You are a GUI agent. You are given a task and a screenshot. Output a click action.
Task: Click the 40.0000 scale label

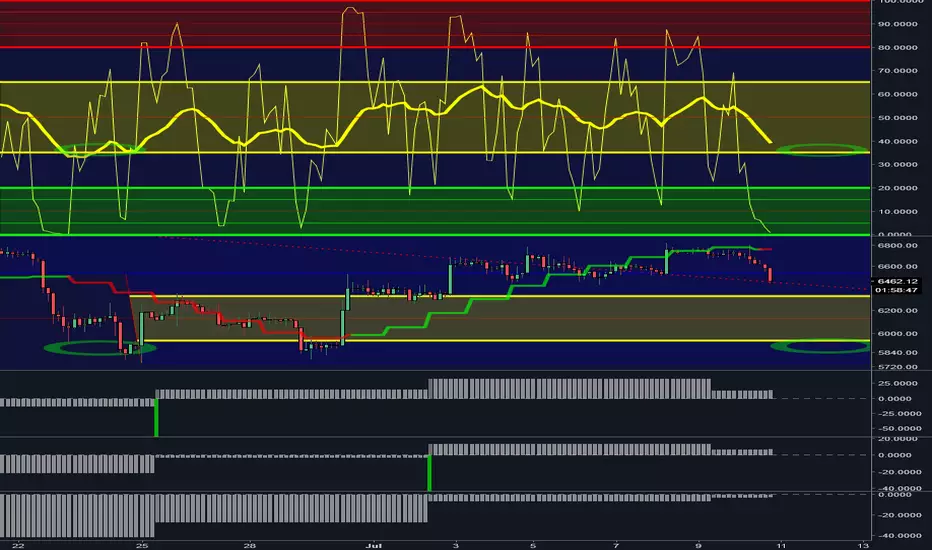click(898, 142)
